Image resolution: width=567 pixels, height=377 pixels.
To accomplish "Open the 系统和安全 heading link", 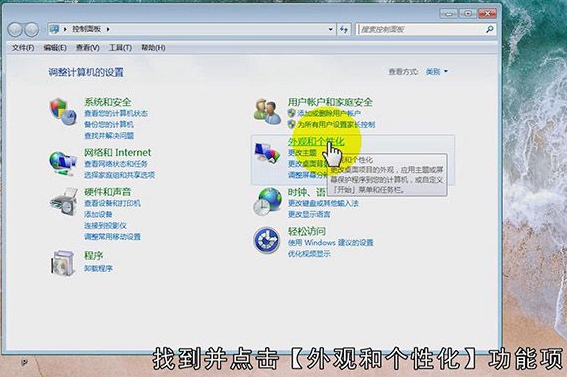I will pos(107,102).
